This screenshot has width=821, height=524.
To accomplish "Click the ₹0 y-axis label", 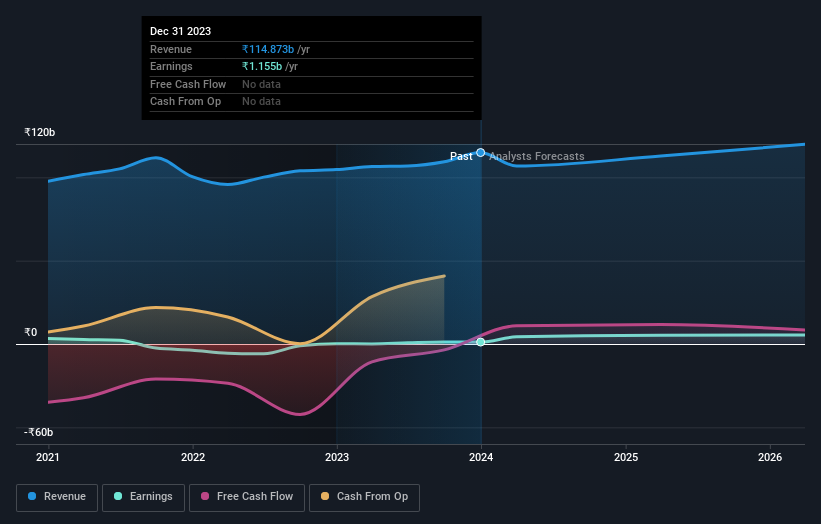I will (x=31, y=332).
